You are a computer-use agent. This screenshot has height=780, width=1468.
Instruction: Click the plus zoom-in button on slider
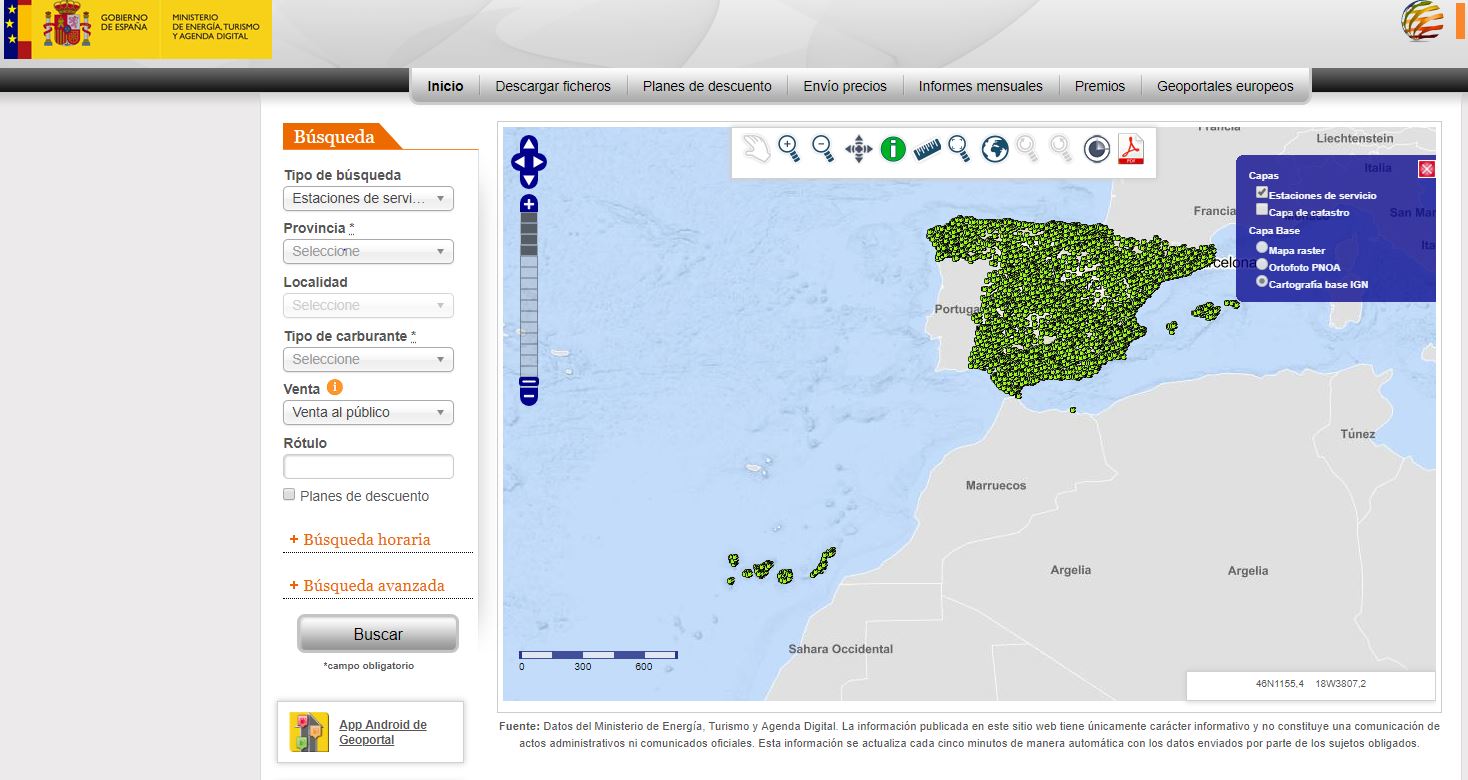[529, 203]
